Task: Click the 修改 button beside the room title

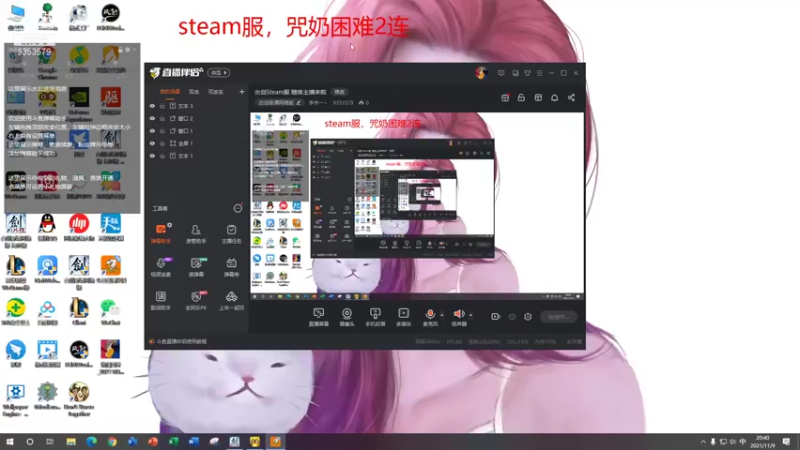Action: tap(339, 92)
